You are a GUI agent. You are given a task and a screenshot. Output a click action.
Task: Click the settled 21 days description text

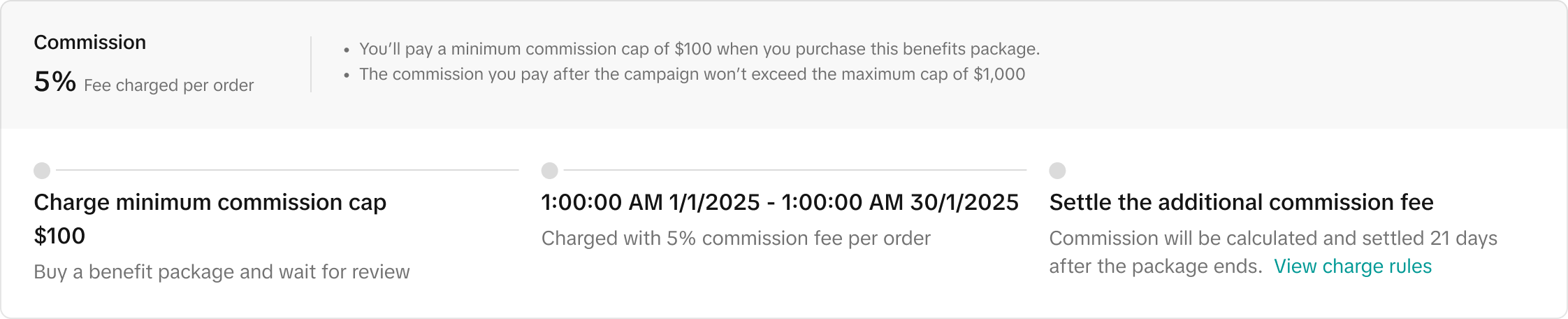pyautogui.click(x=1272, y=239)
